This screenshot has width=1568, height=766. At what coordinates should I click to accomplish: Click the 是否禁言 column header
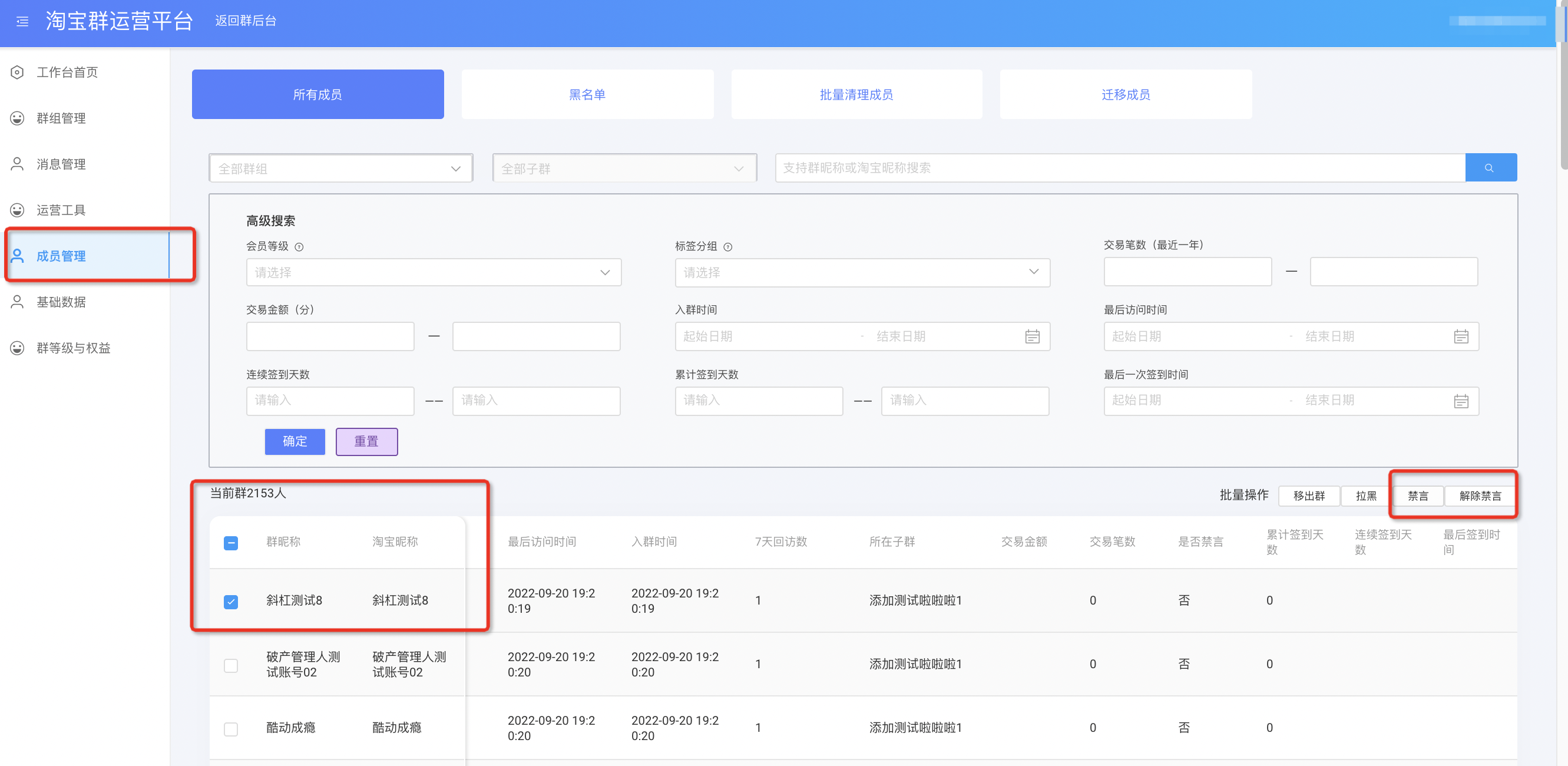1200,542
